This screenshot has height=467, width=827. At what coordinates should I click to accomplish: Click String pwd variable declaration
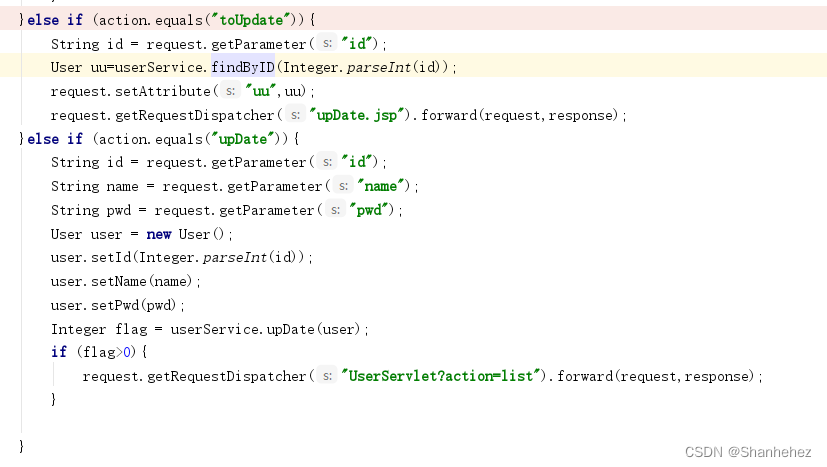[91, 210]
